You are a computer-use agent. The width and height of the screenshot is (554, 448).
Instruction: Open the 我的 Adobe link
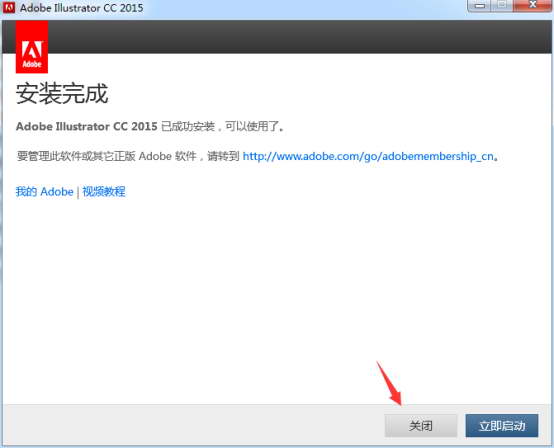[x=45, y=191]
